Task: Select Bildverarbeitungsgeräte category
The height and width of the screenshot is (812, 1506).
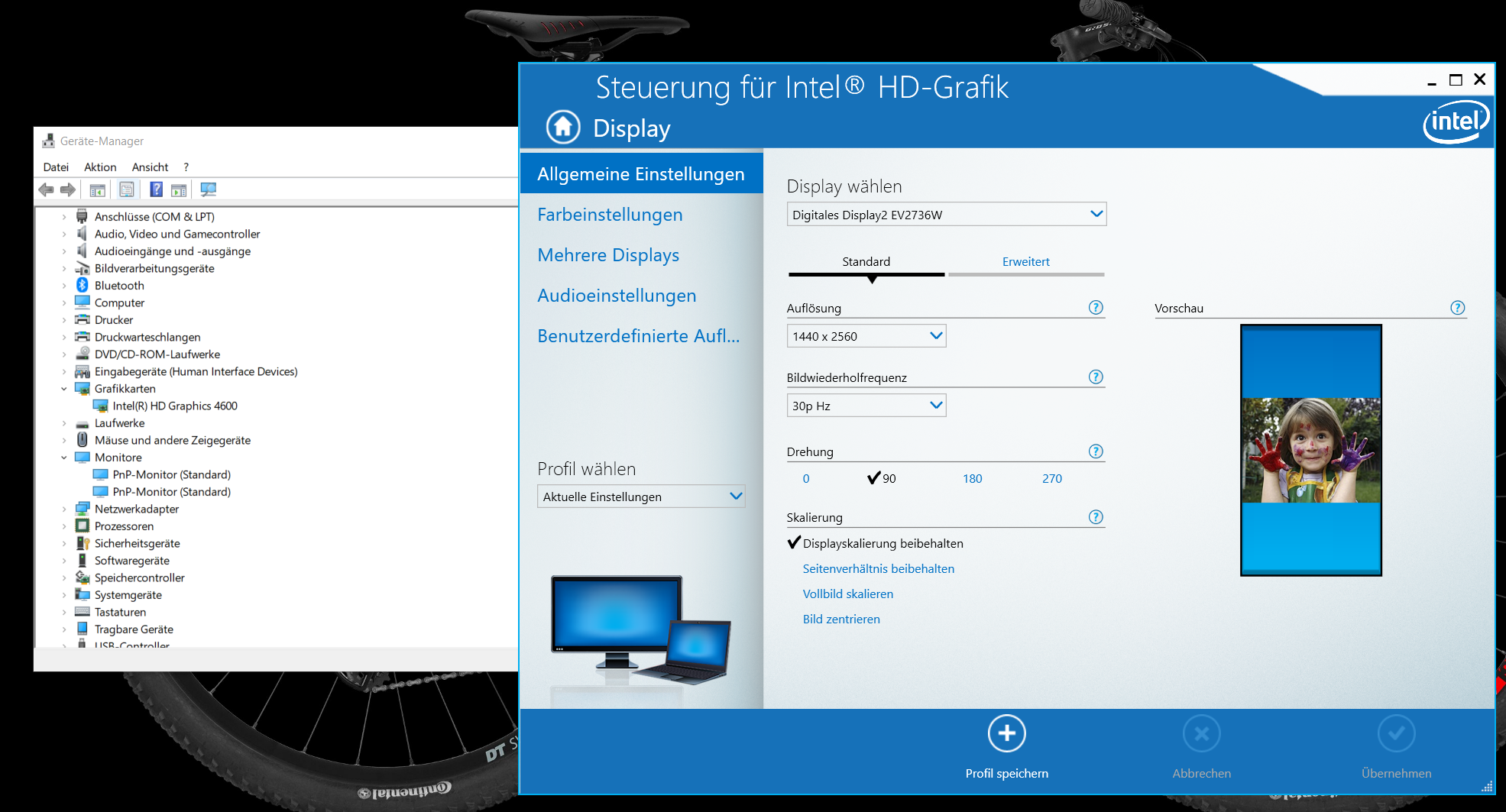Action: click(154, 268)
